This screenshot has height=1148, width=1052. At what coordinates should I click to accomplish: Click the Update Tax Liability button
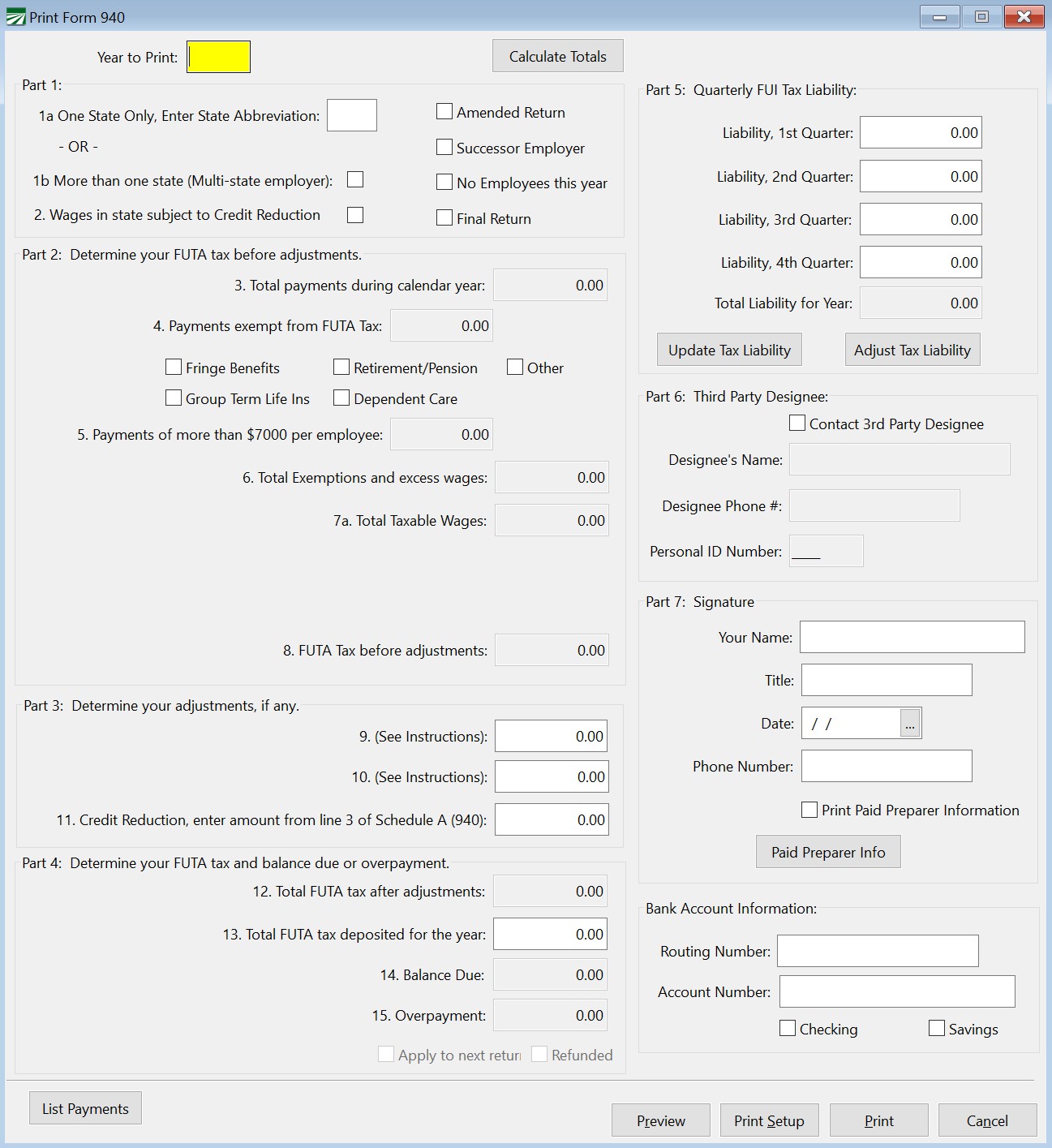[x=729, y=350]
